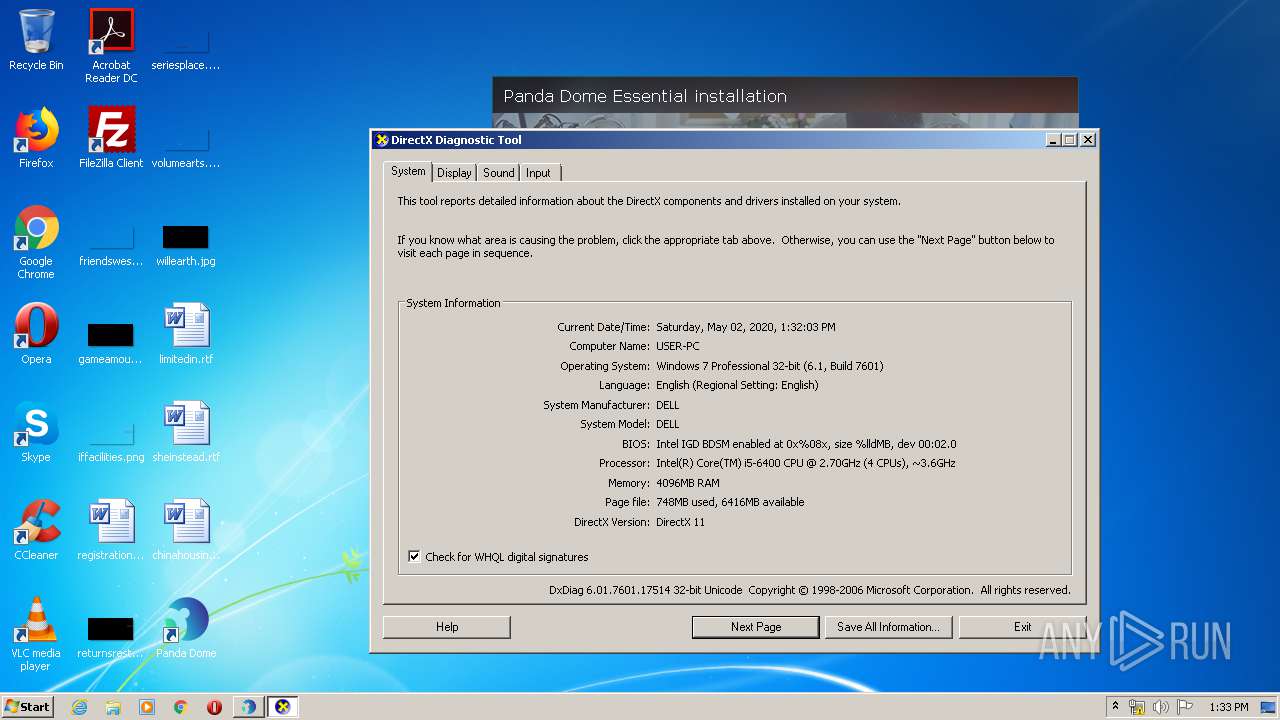The height and width of the screenshot is (720, 1280).
Task: Open the Start menu
Action: [x=28, y=707]
